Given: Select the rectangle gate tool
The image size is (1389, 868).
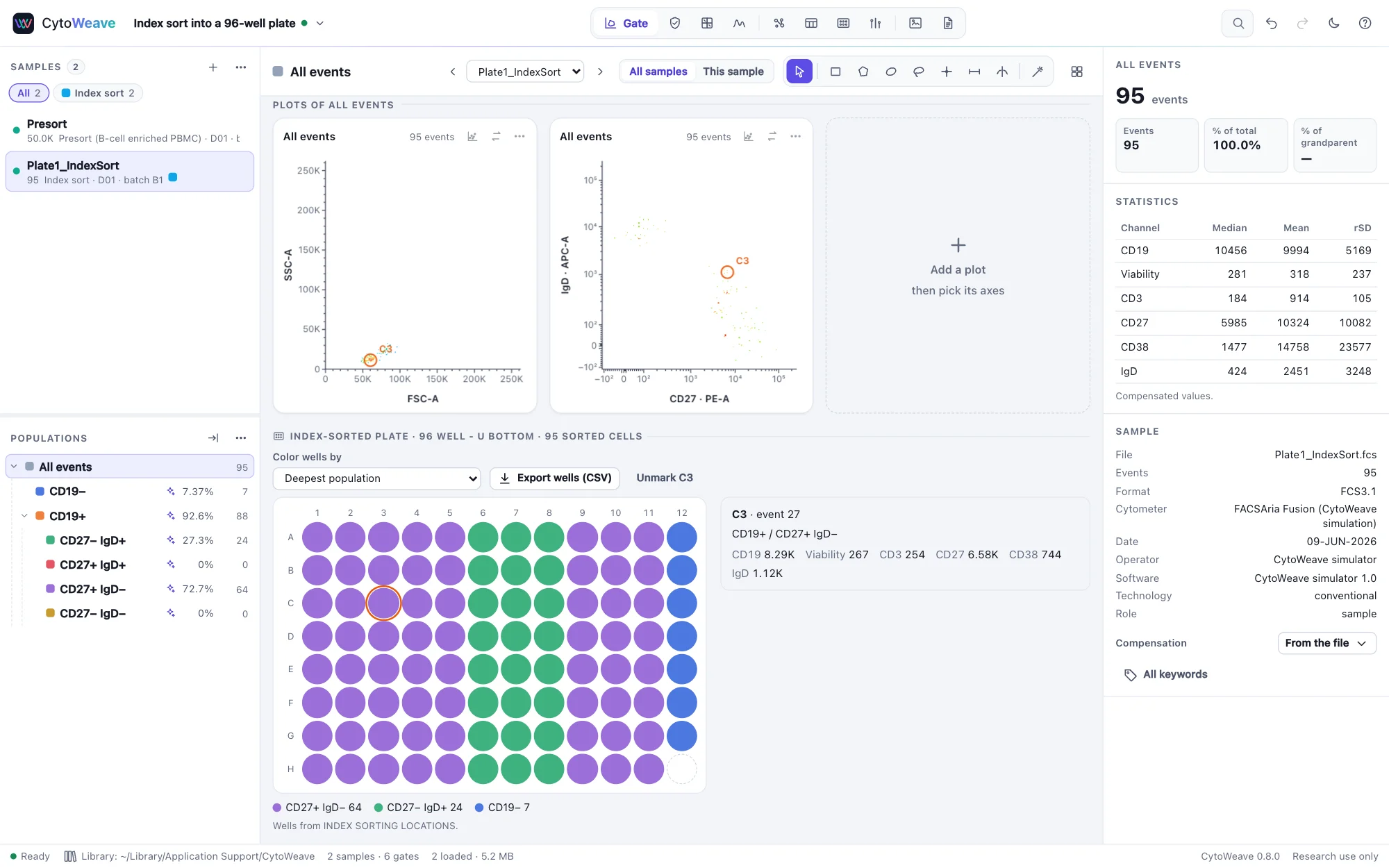Looking at the screenshot, I should pos(835,72).
